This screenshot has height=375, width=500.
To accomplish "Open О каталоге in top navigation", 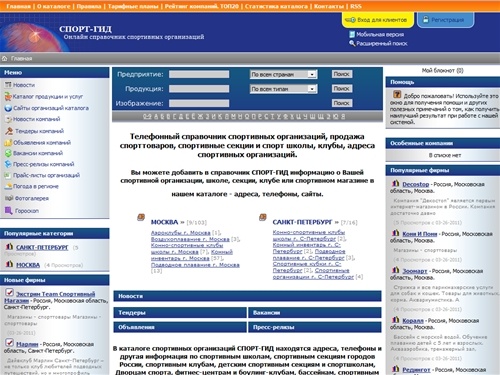I will coord(54,6).
